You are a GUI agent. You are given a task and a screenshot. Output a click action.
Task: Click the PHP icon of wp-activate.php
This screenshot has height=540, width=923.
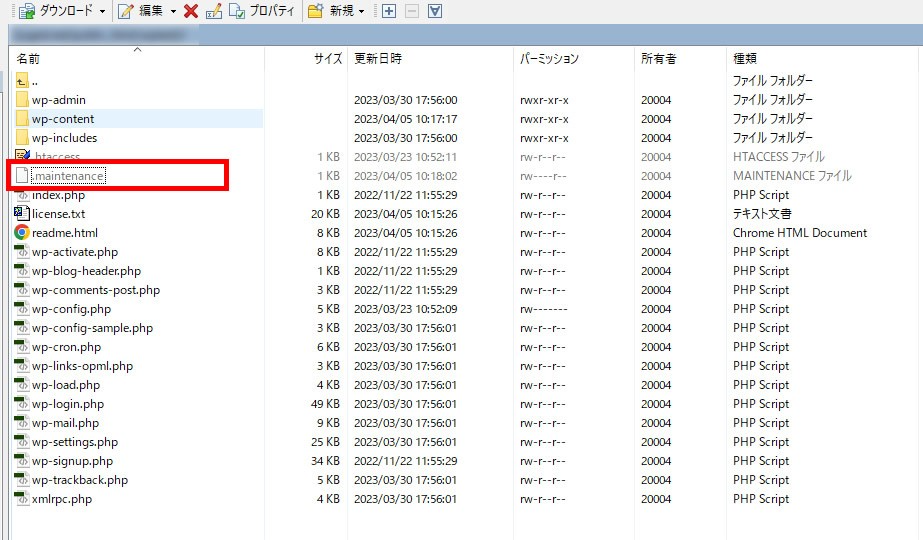pyautogui.click(x=22, y=251)
